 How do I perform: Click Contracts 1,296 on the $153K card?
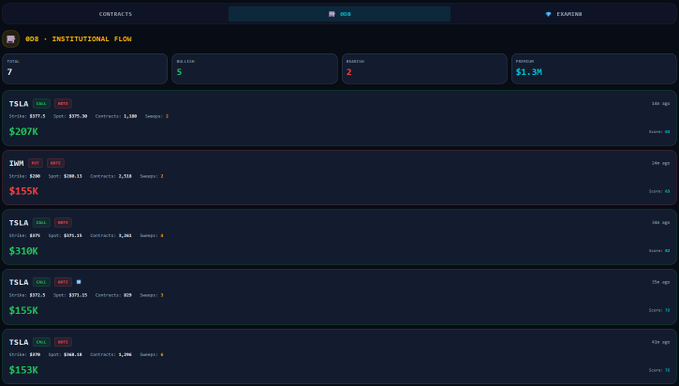(125, 354)
